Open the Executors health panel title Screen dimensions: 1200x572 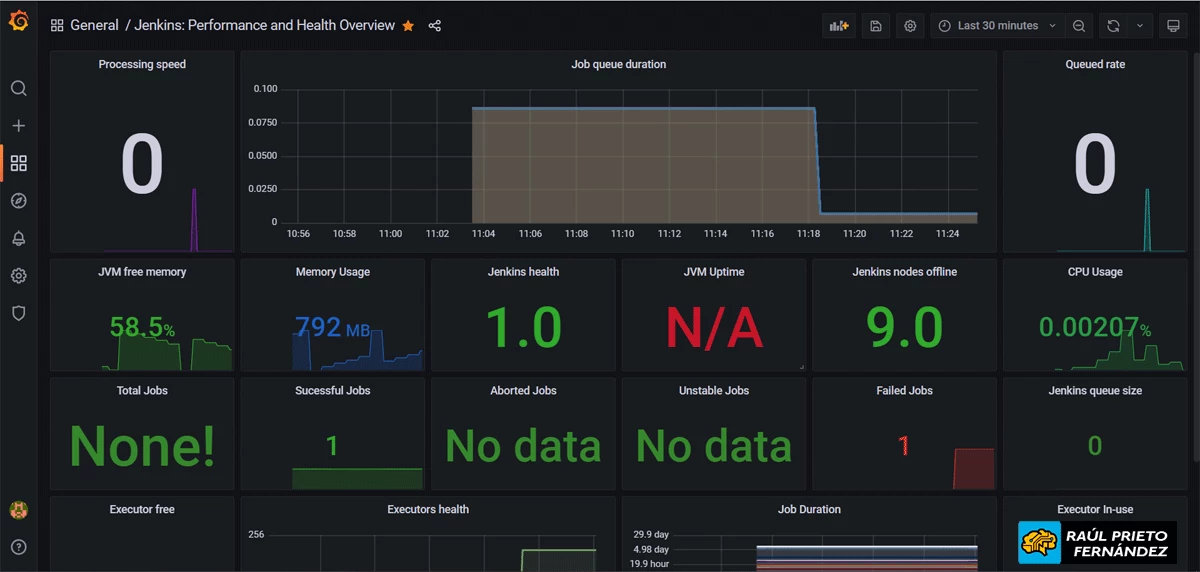(428, 510)
